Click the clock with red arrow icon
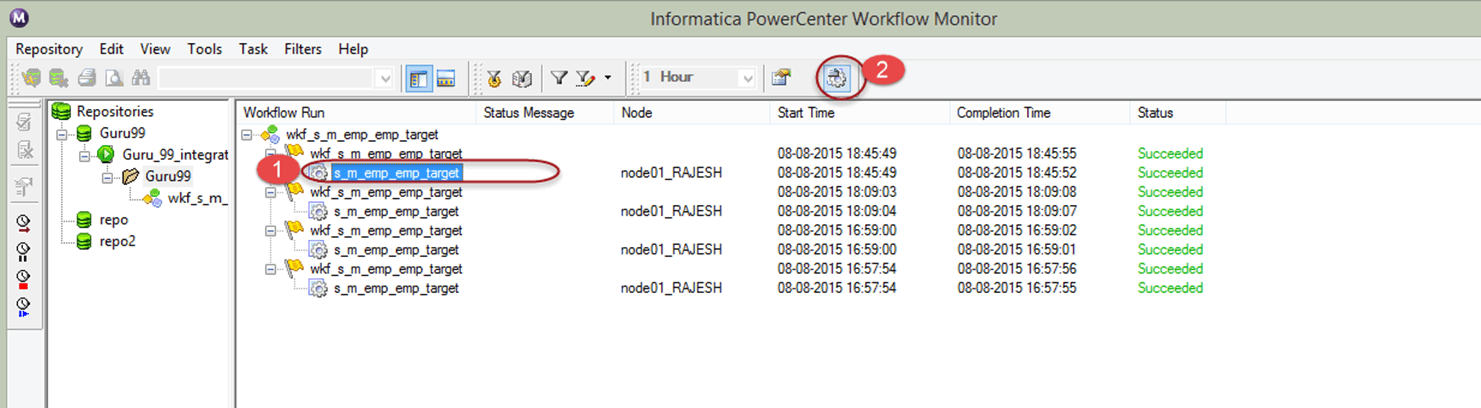Viewport: 1481px width, 408px height. click(24, 222)
